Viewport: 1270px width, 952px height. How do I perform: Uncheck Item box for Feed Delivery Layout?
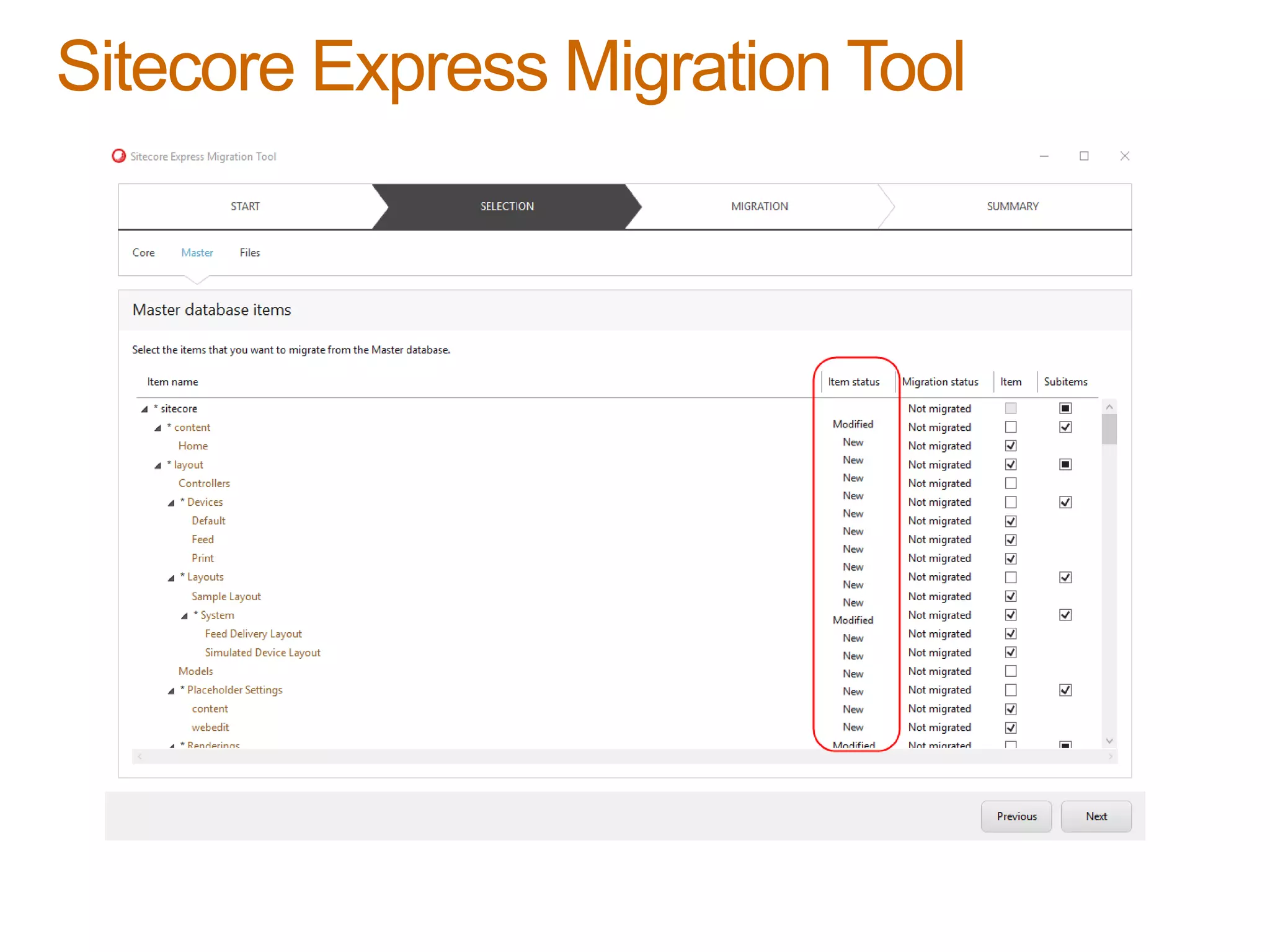pos(1011,633)
